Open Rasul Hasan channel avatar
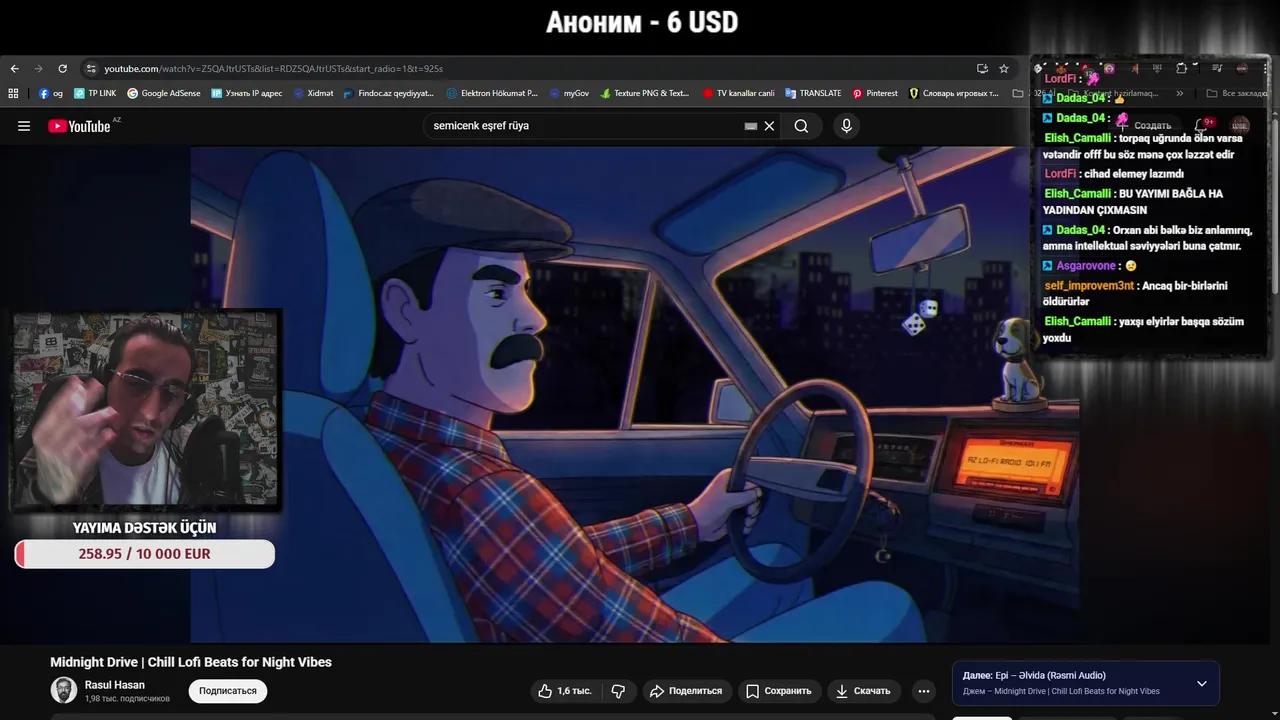 [64, 690]
